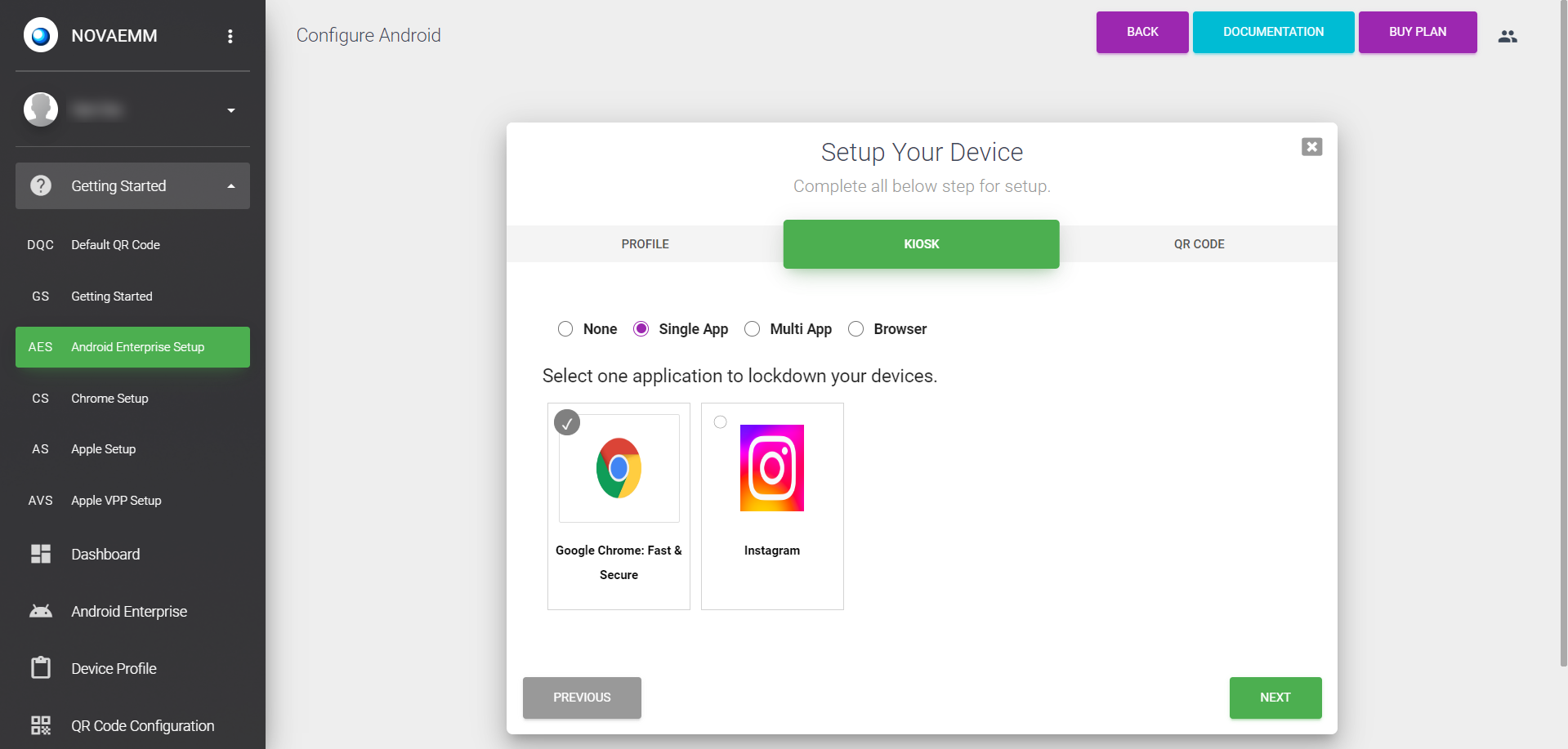
Task: Click the Android Enterprise robot icon
Action: pyautogui.click(x=41, y=611)
